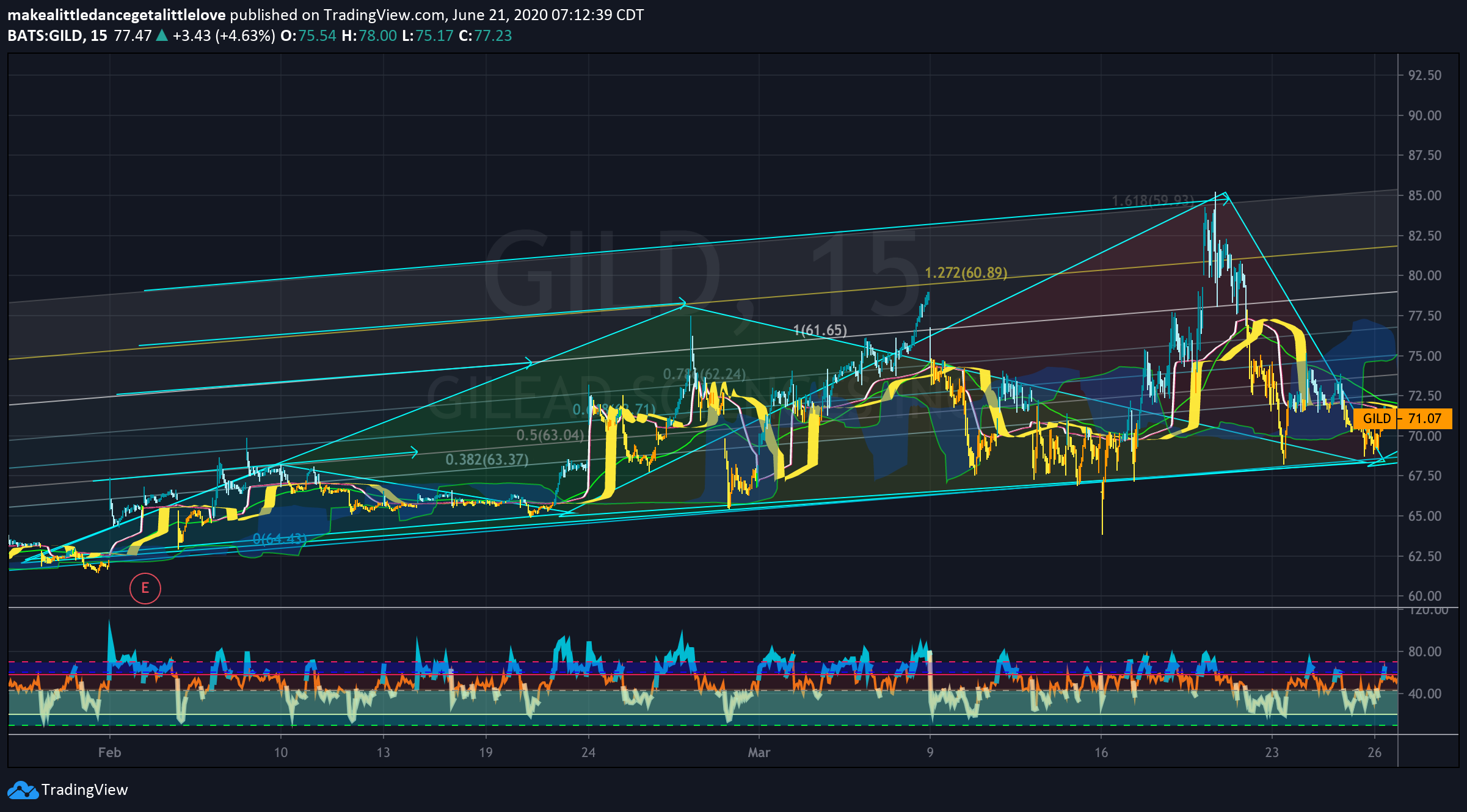Viewport: 1467px width, 812px height.
Task: Click the Mar date on time axis
Action: click(759, 753)
